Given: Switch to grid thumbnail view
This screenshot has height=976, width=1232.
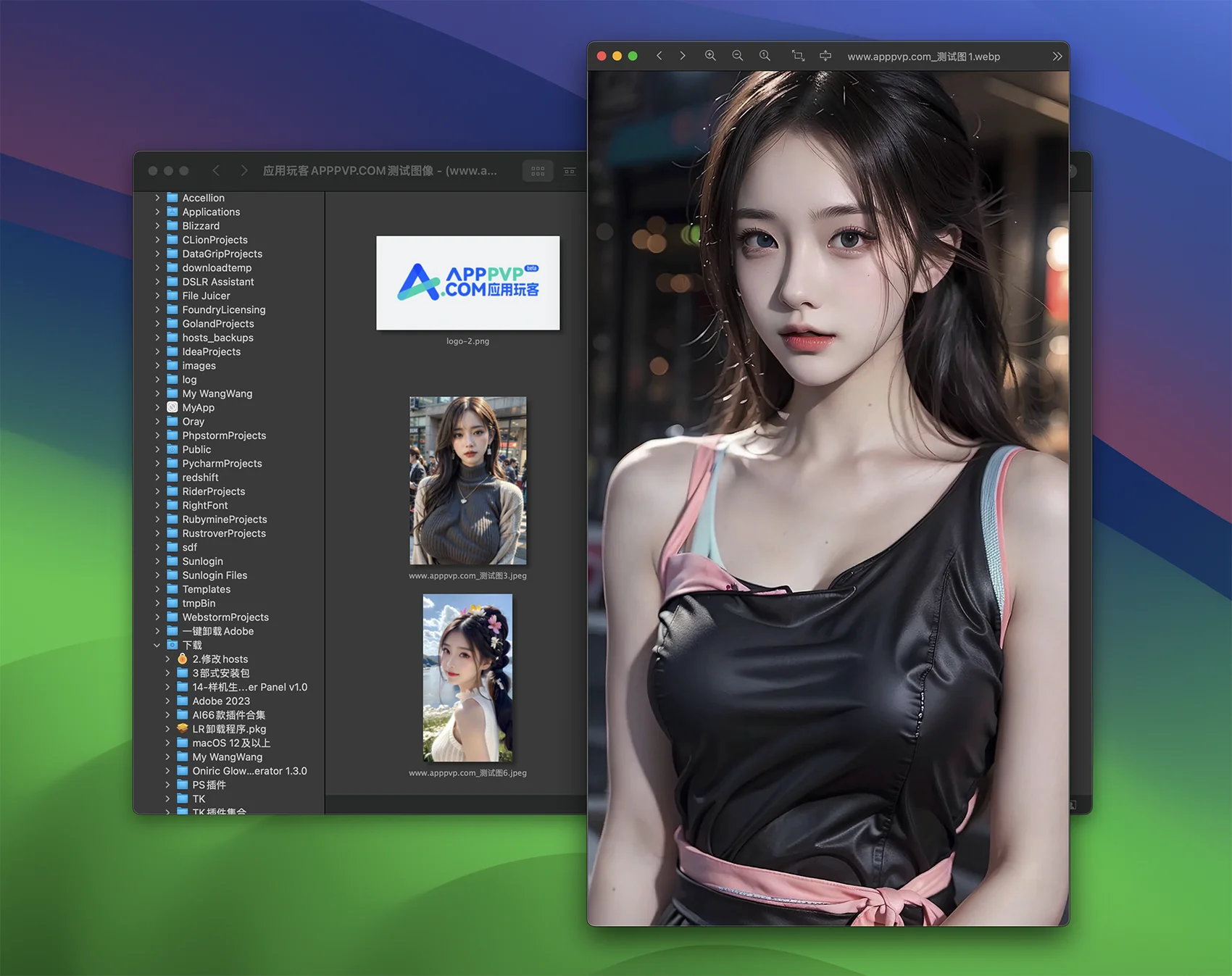Looking at the screenshot, I should coord(538,171).
